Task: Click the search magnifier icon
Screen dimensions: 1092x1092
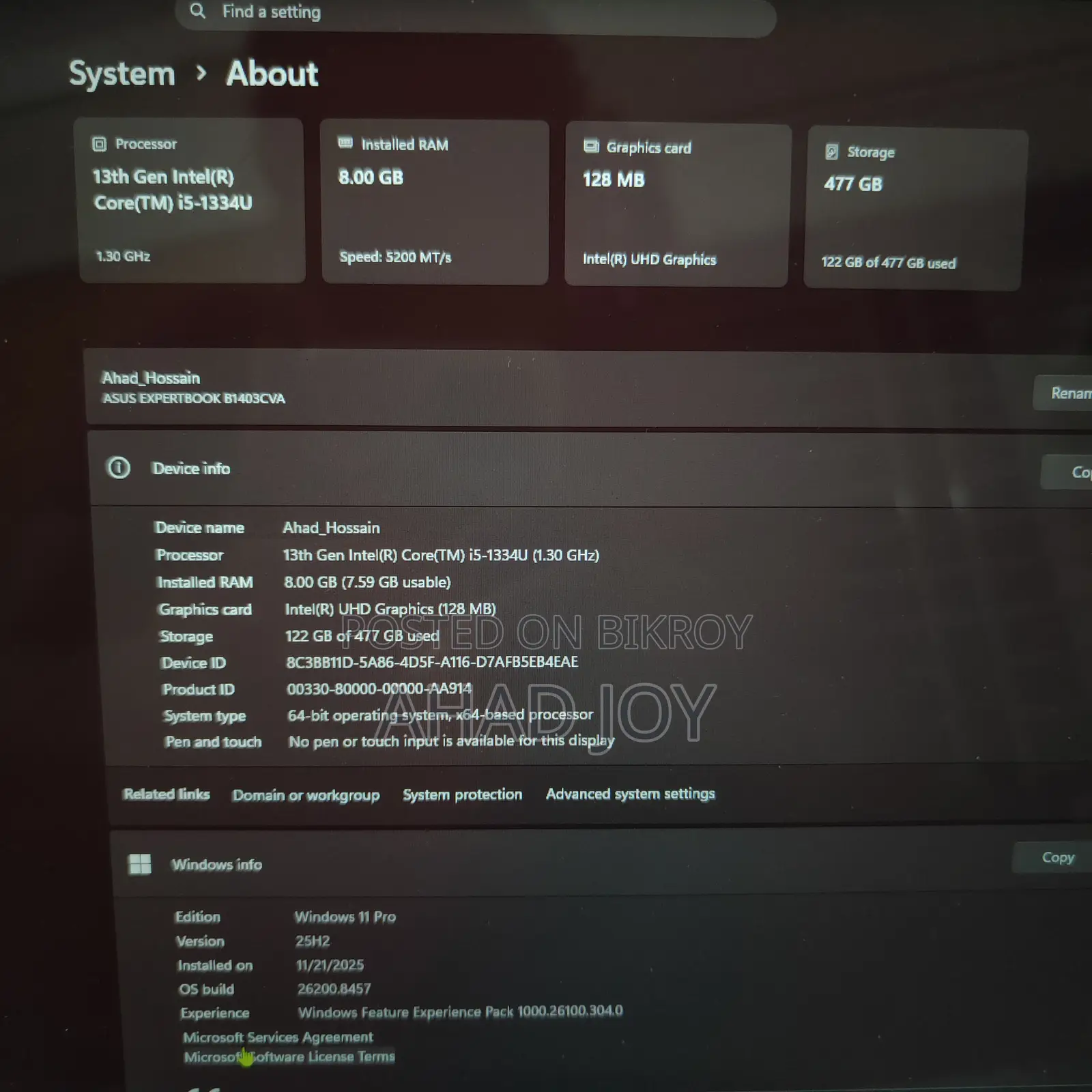Action: pyautogui.click(x=197, y=11)
